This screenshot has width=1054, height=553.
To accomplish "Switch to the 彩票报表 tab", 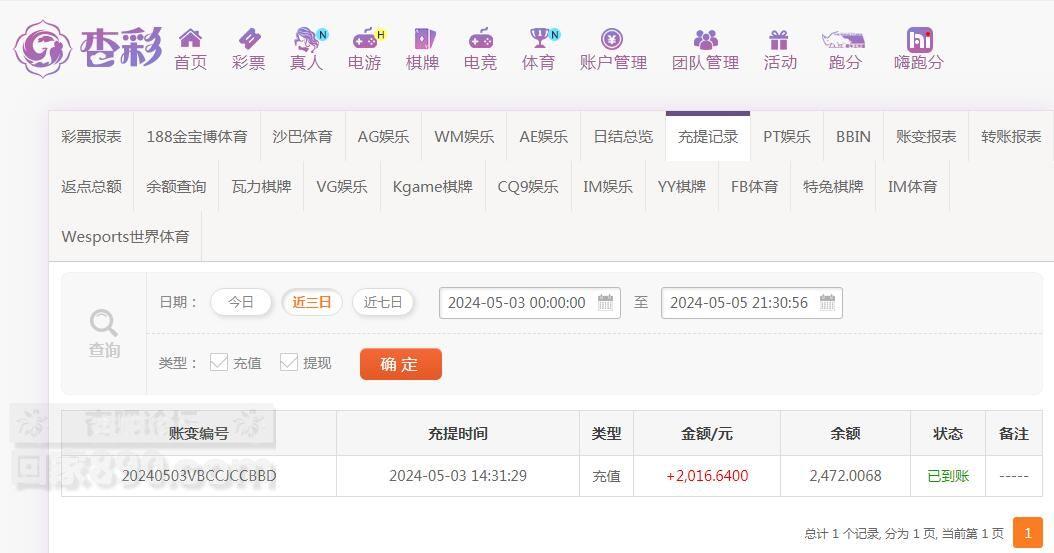I will point(91,136).
